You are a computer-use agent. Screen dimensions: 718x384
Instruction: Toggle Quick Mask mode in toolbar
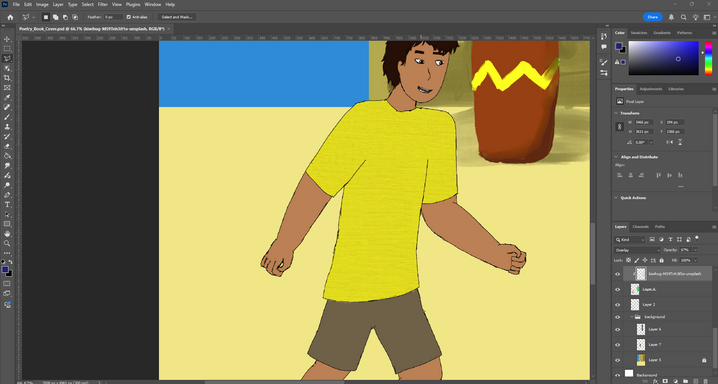(x=7, y=284)
